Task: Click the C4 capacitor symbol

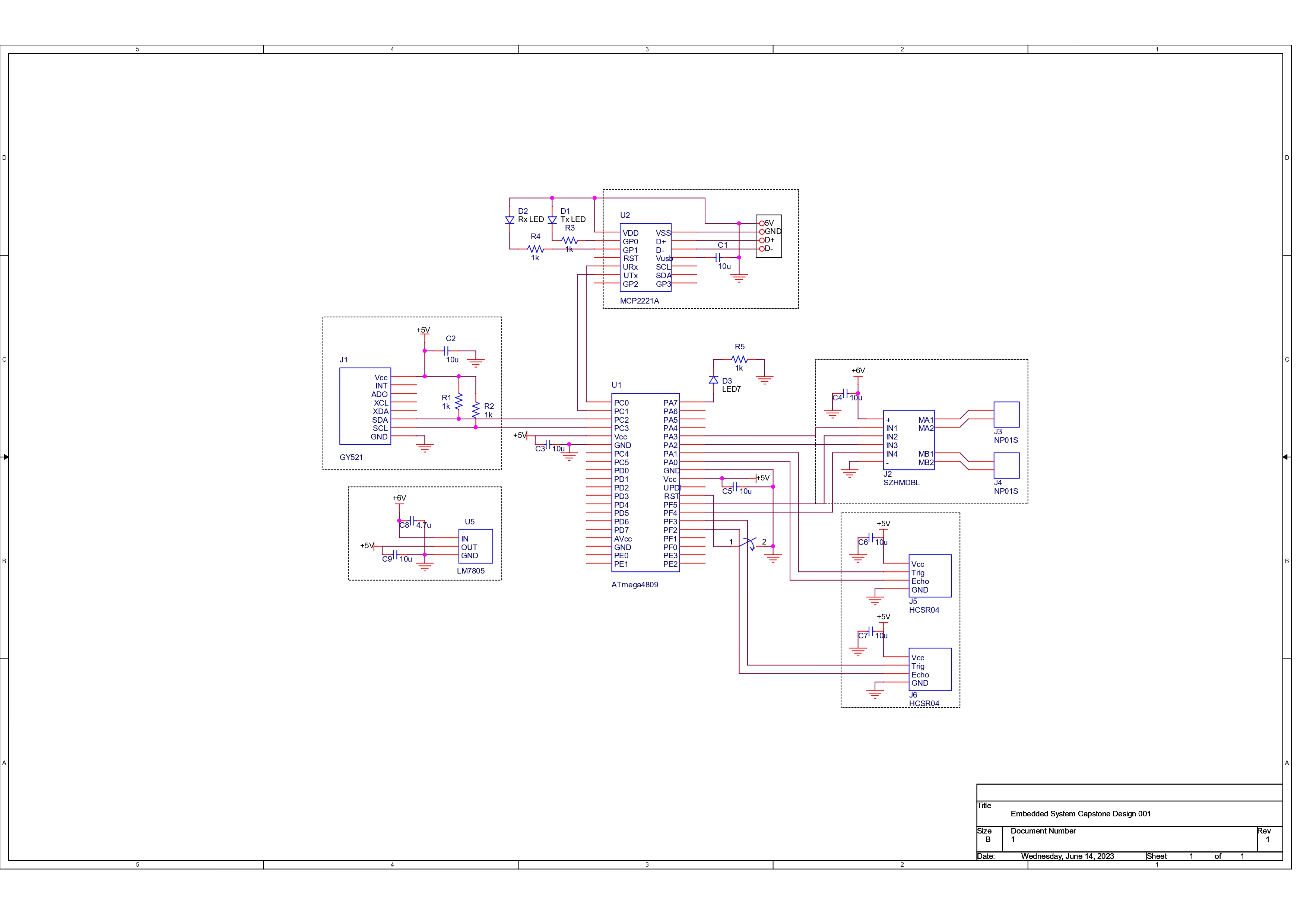Action: [x=846, y=393]
